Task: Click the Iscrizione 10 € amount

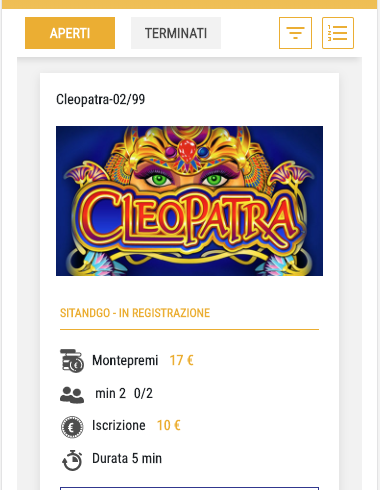Action: pyautogui.click(x=169, y=425)
